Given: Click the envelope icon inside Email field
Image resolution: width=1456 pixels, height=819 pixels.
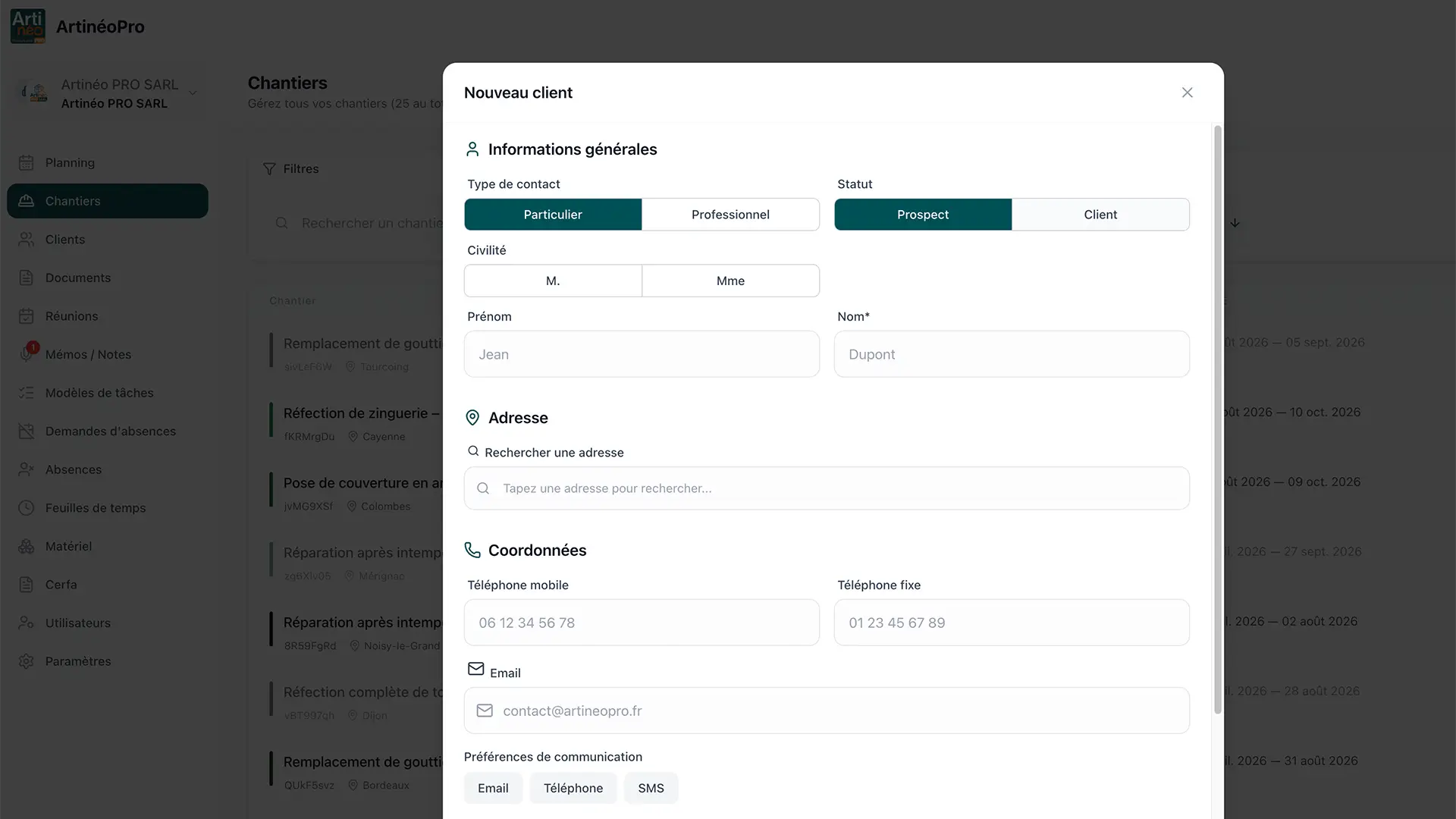Looking at the screenshot, I should pos(485,711).
